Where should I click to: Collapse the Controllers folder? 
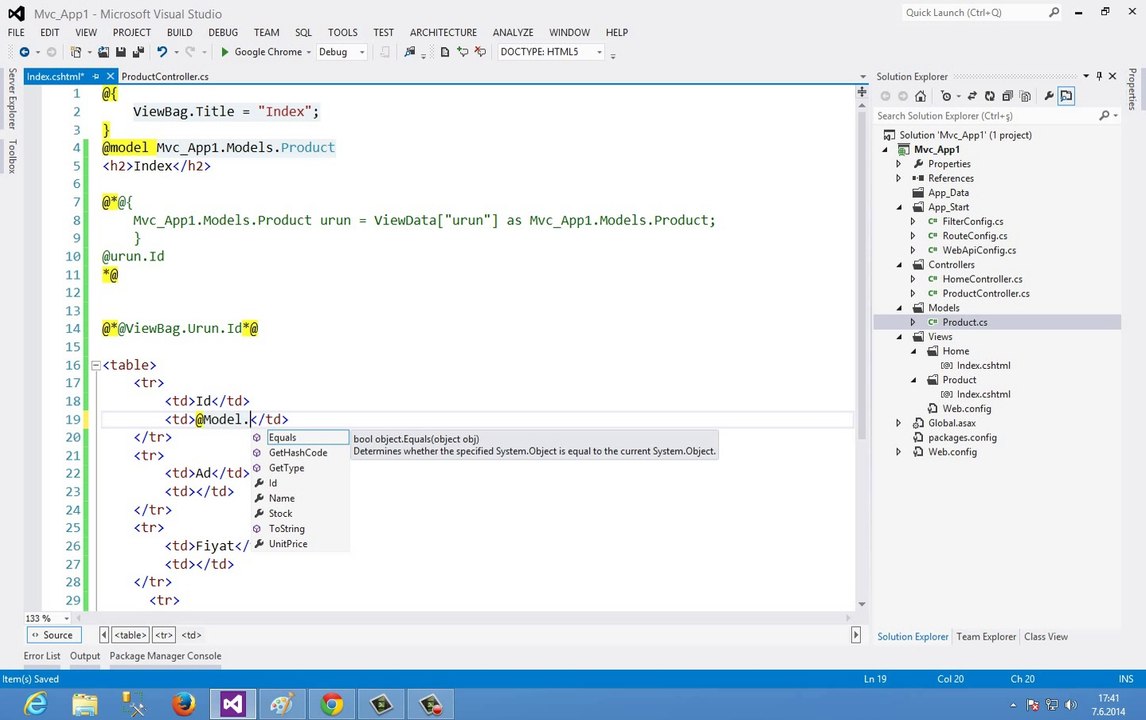899,265
